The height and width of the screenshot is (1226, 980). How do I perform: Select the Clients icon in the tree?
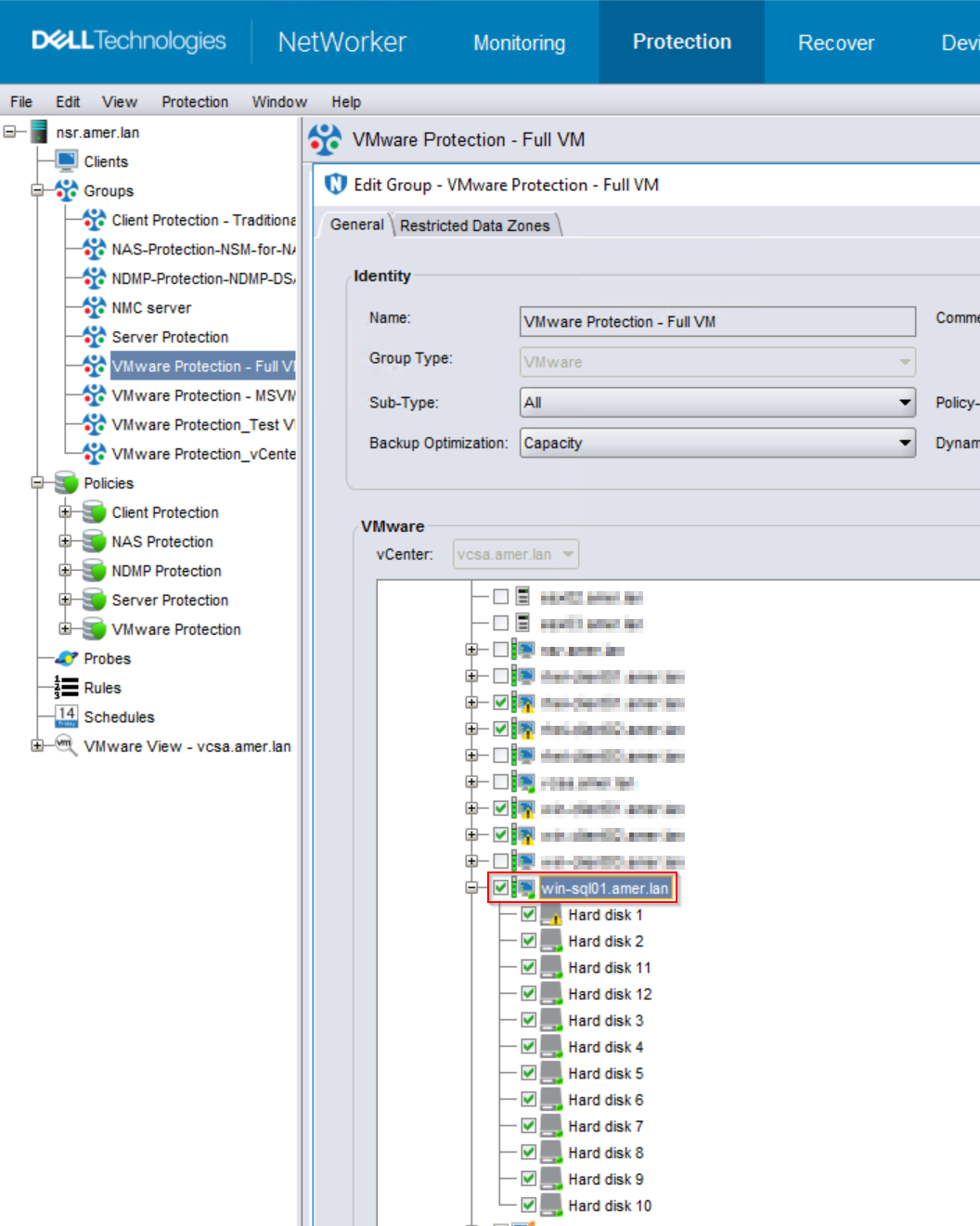pos(65,161)
